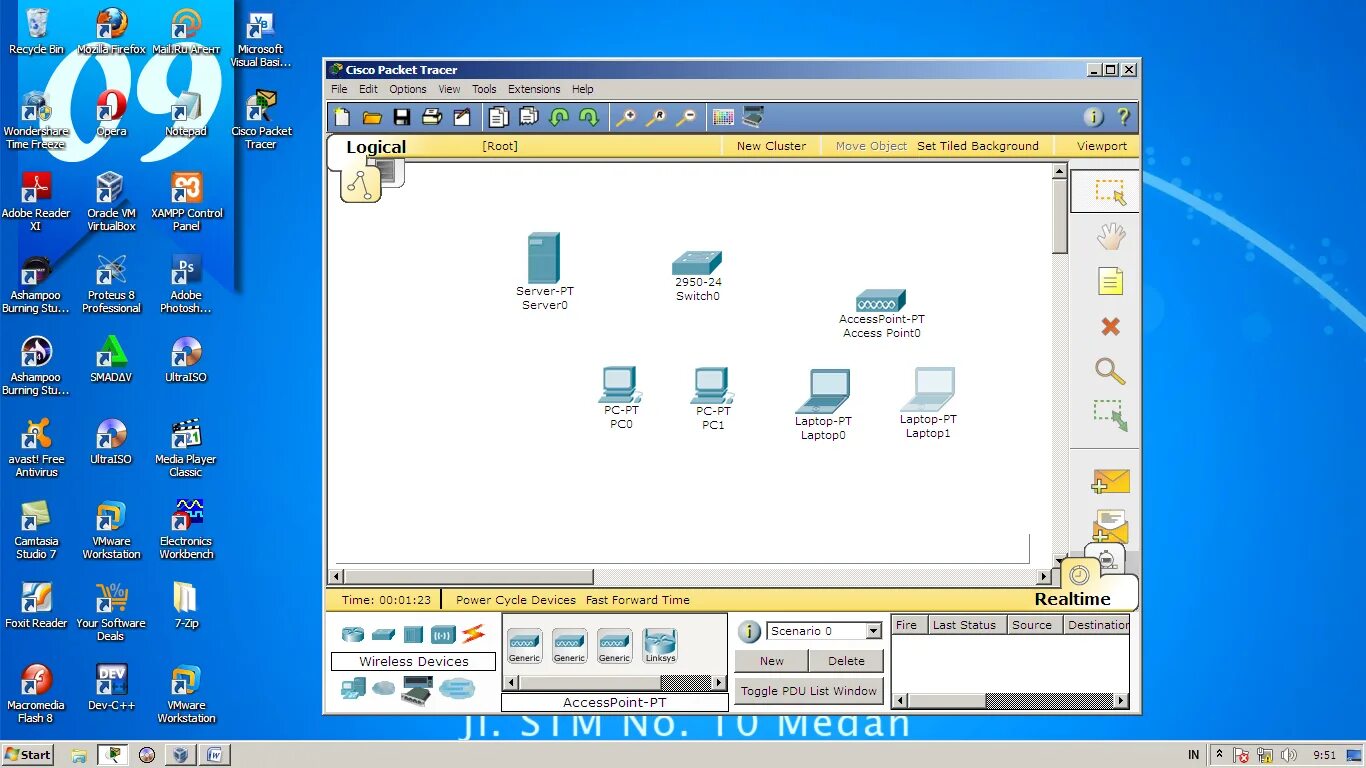The height and width of the screenshot is (768, 1366).
Task: Open the File menu
Action: tap(340, 89)
